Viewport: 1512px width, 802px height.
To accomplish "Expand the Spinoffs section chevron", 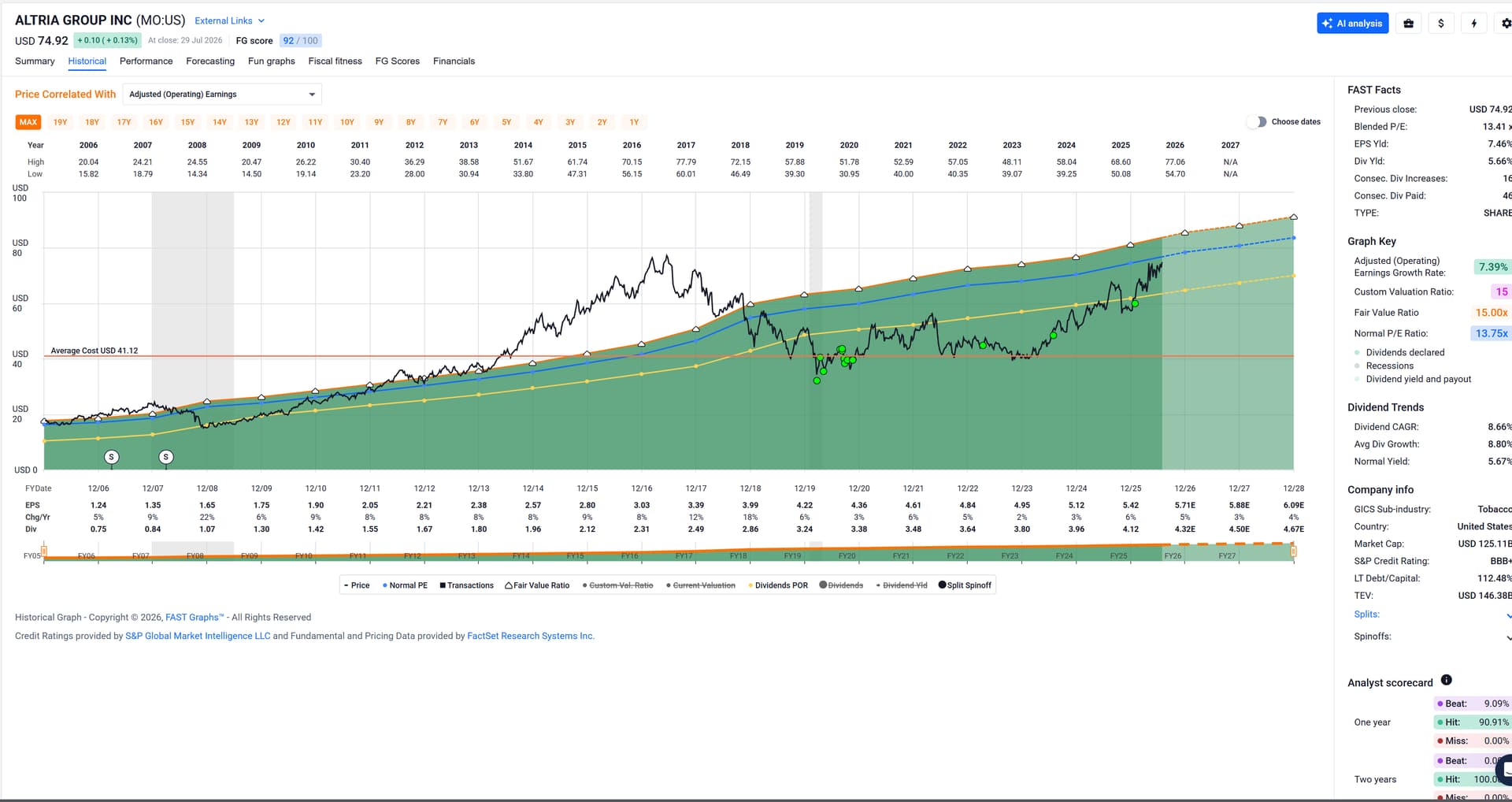I will 1508,637.
